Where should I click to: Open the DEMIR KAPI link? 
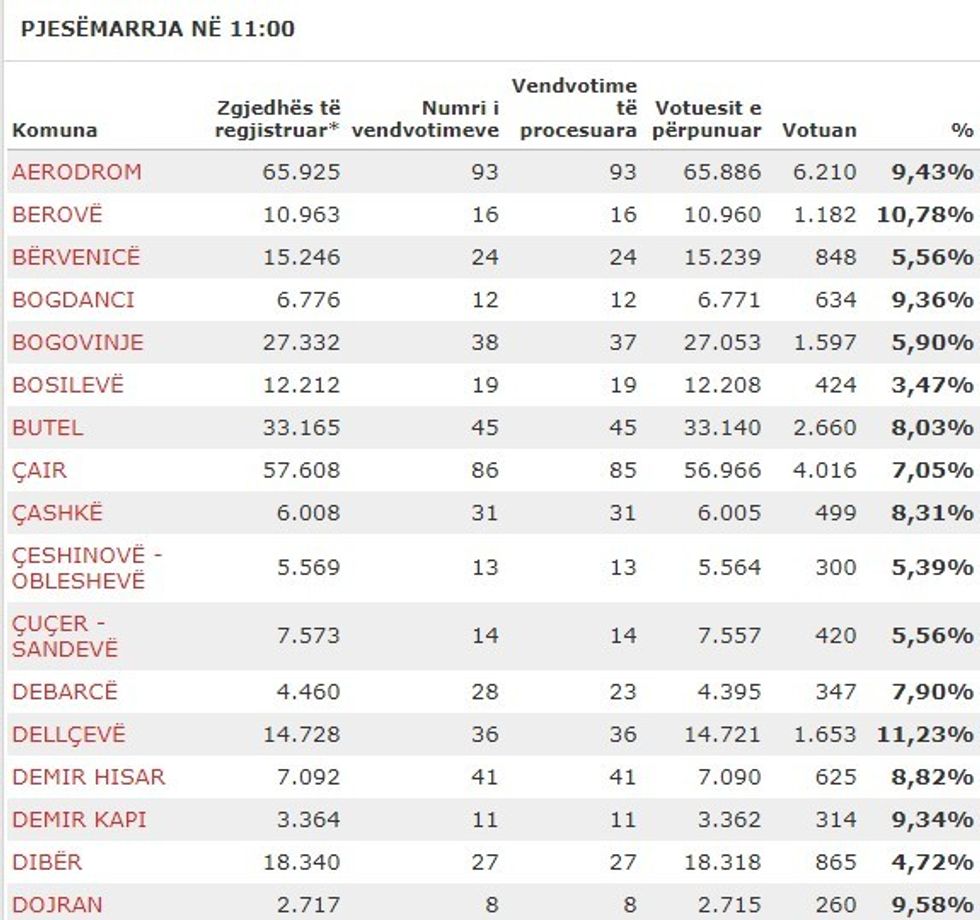point(79,820)
